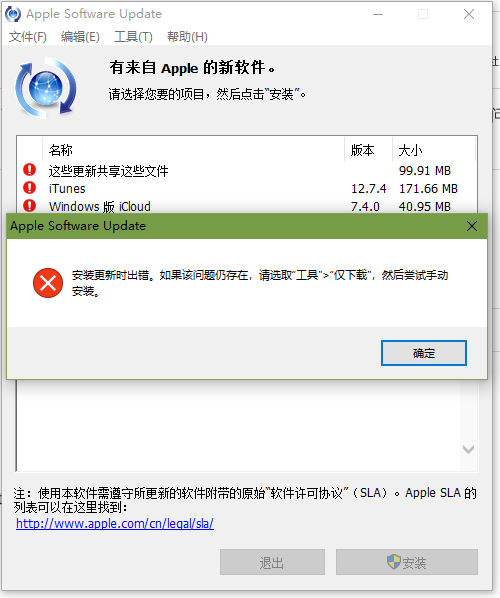The image size is (500, 598).
Task: Open the 工具(T) menu
Action: pos(133,37)
